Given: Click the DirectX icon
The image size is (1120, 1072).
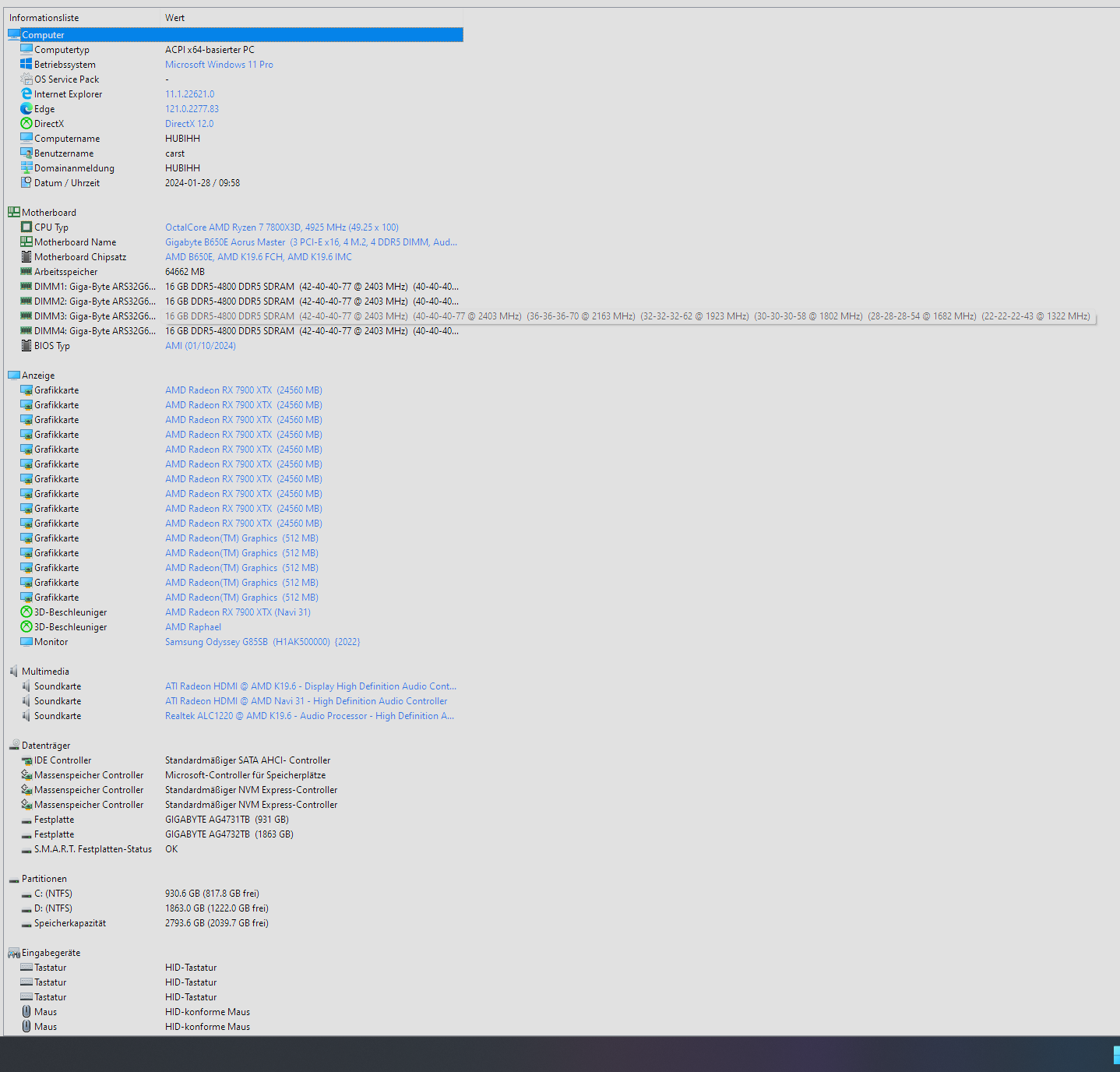Looking at the screenshot, I should [26, 124].
